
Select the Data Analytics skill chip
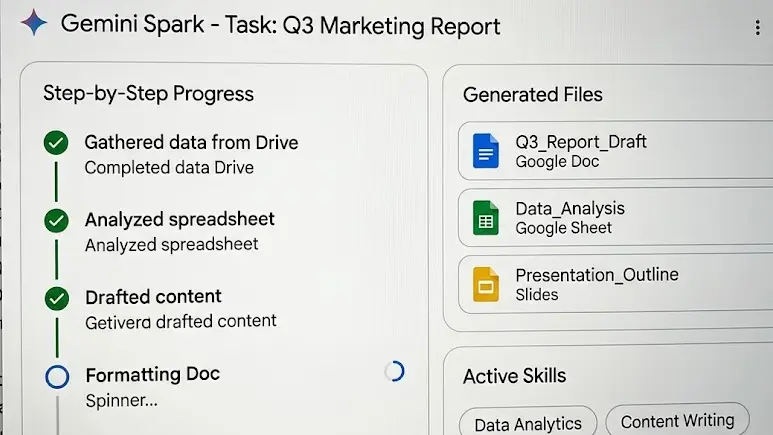pos(528,424)
